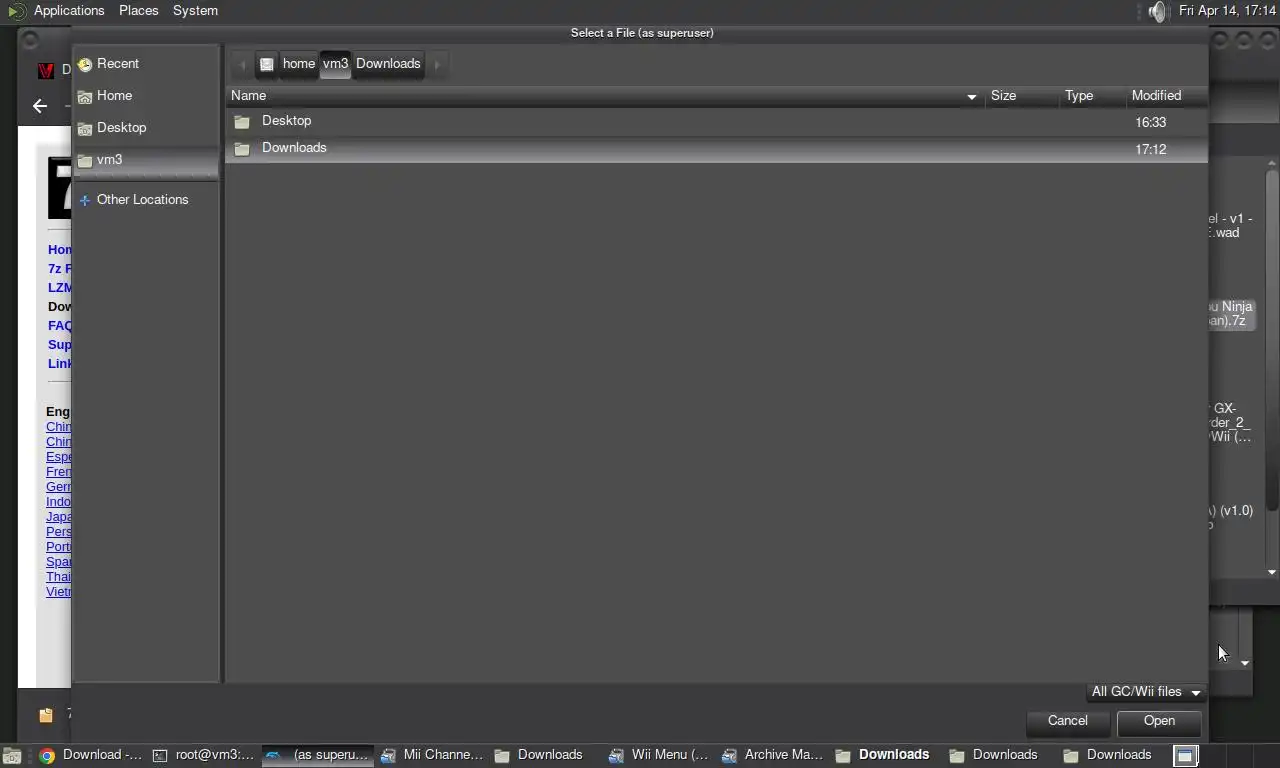
Task: Cancel the file selection dialog
Action: [1067, 721]
